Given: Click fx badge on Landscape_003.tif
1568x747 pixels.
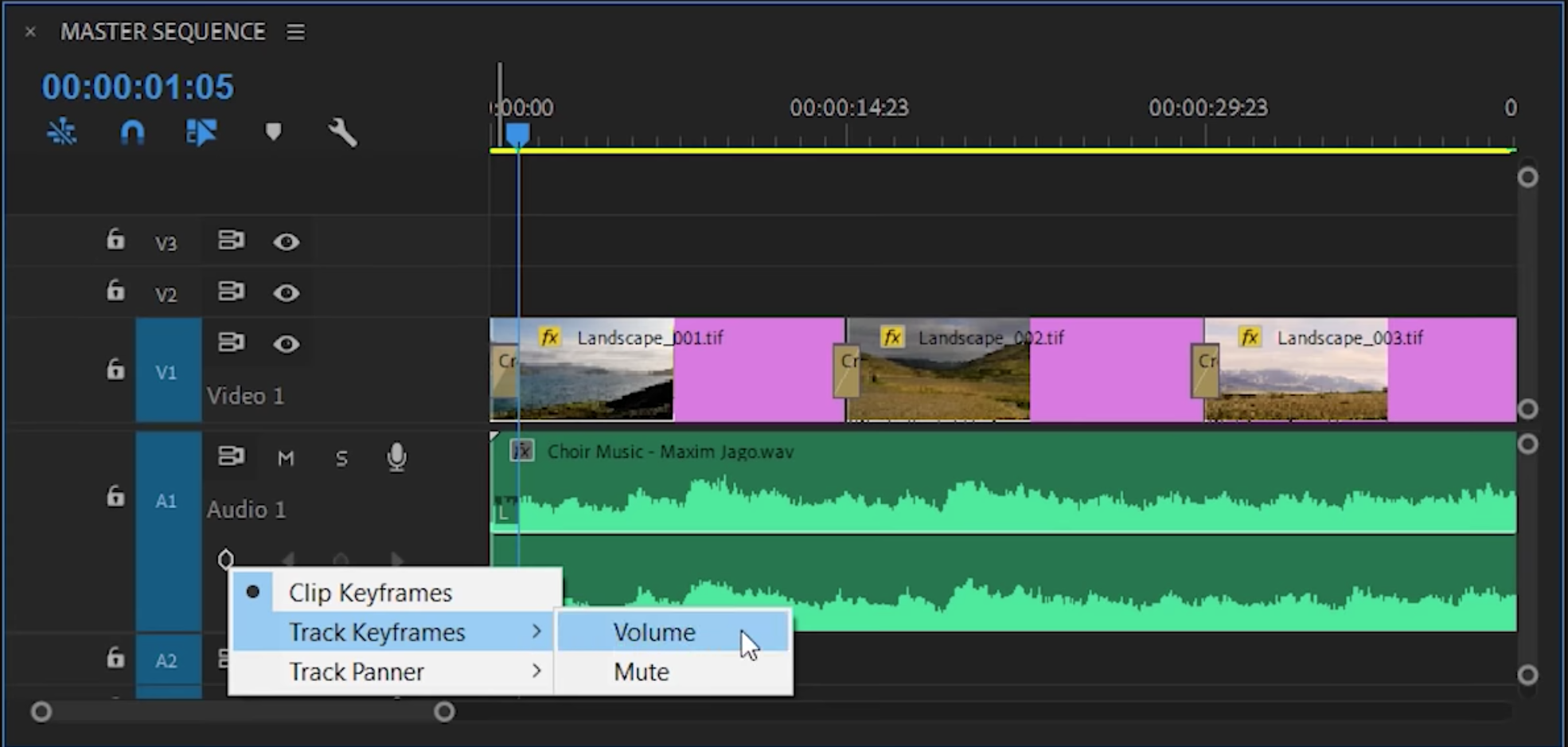Looking at the screenshot, I should click(1250, 337).
